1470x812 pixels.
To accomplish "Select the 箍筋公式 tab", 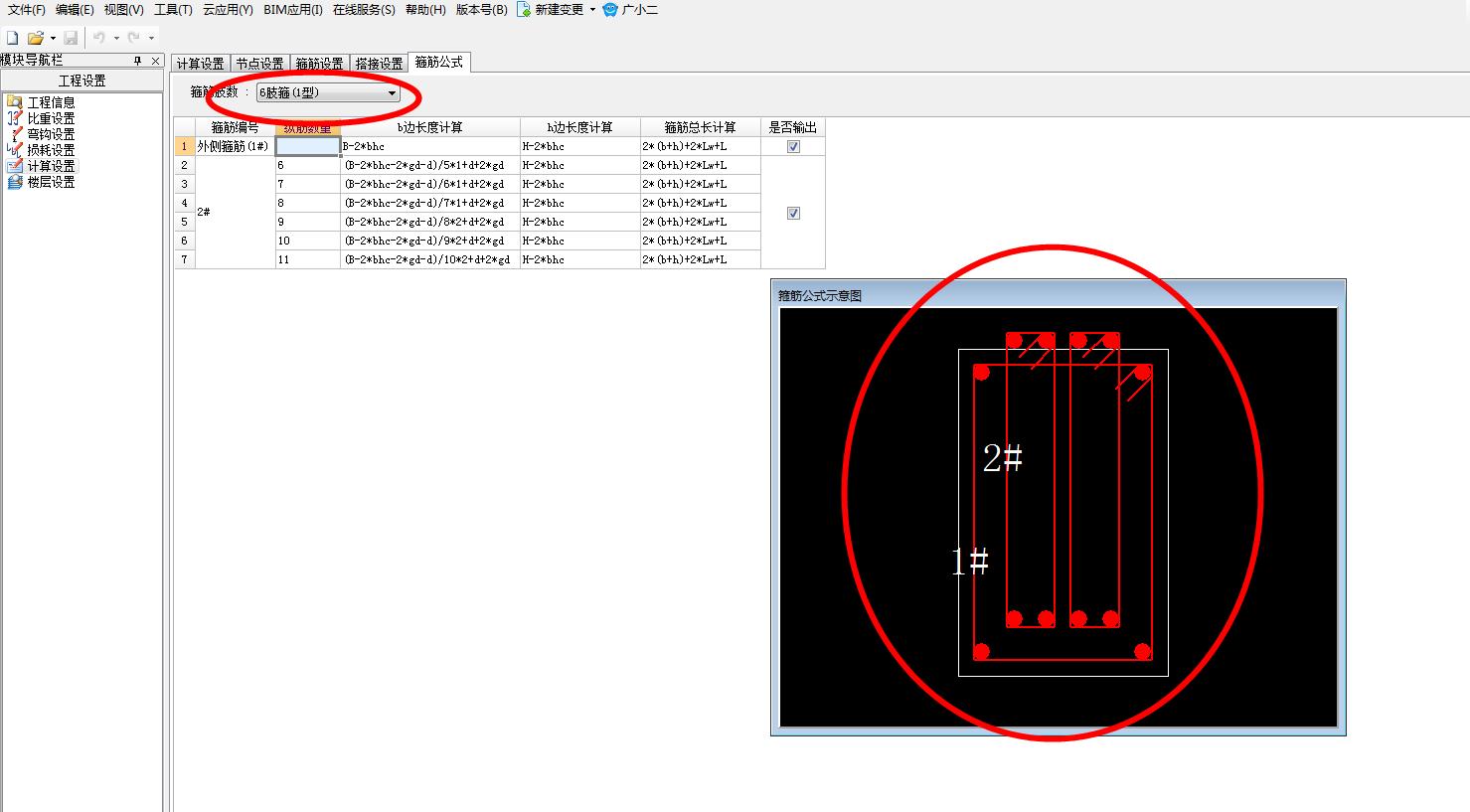I will pyautogui.click(x=439, y=63).
